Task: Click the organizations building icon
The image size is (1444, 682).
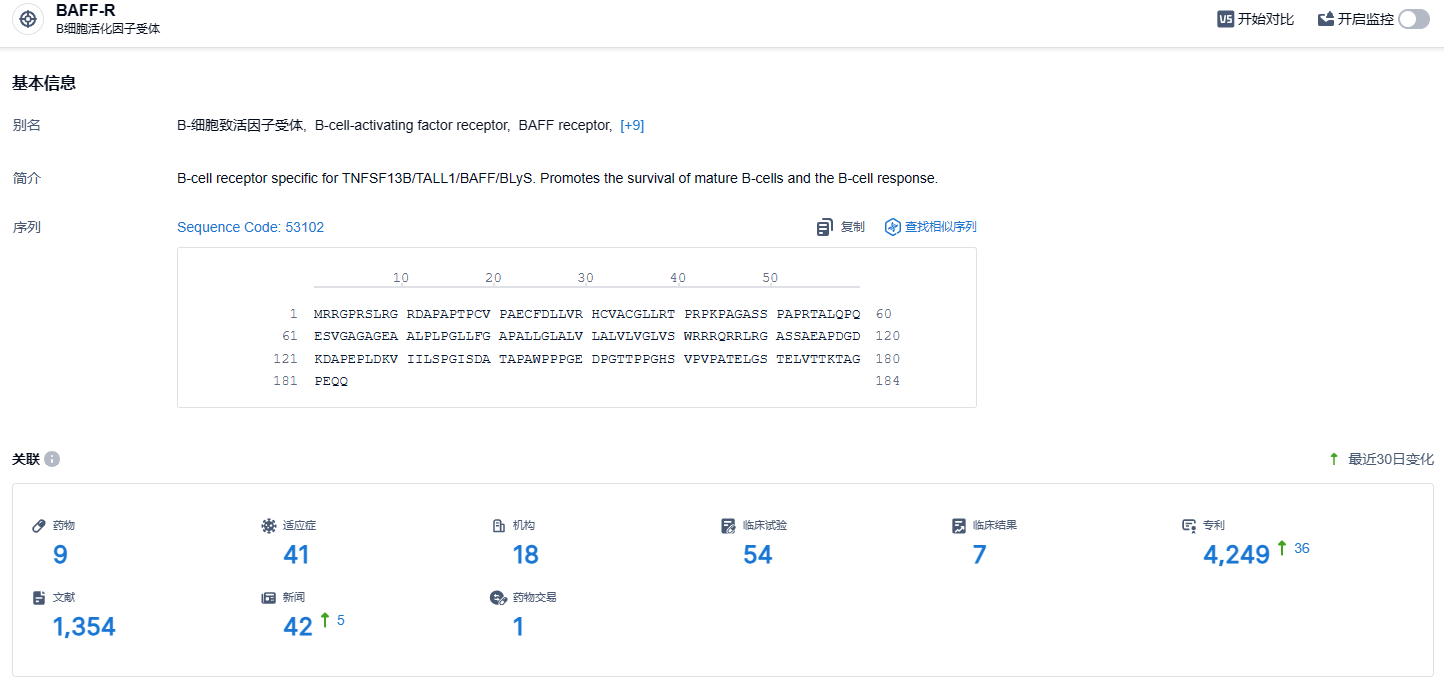Action: (498, 525)
